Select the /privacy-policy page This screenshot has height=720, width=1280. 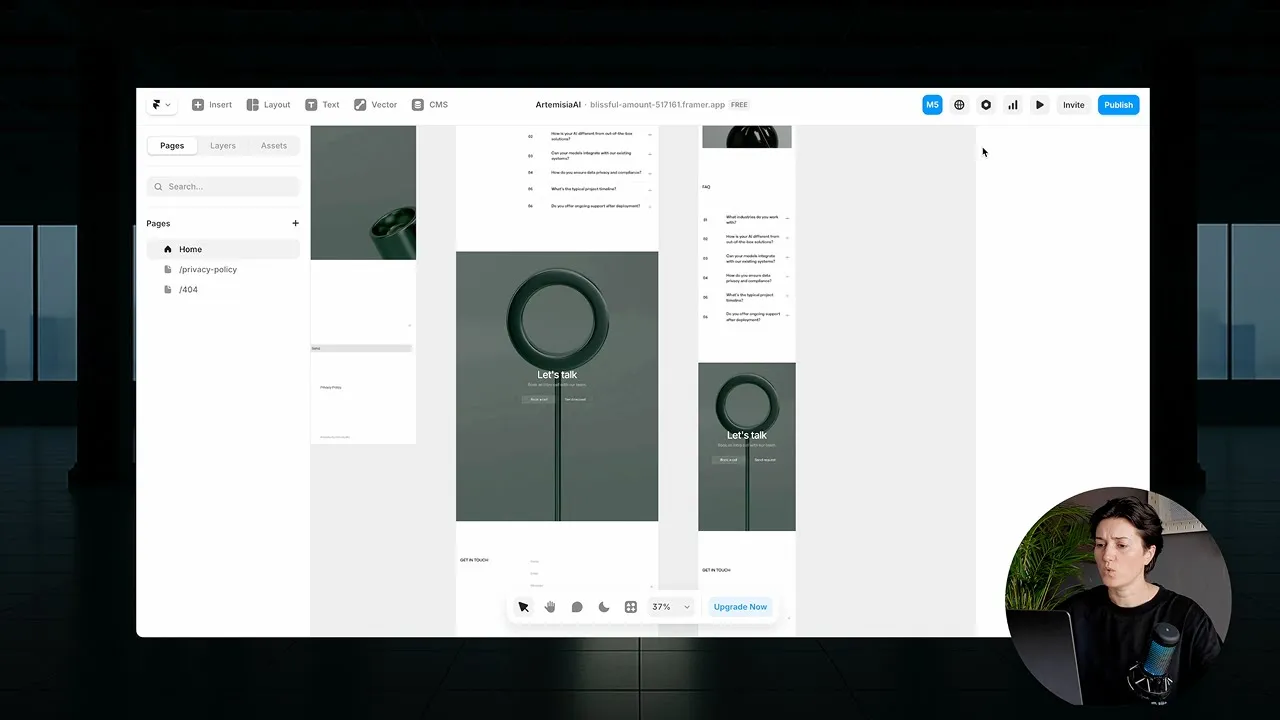[x=223, y=269]
